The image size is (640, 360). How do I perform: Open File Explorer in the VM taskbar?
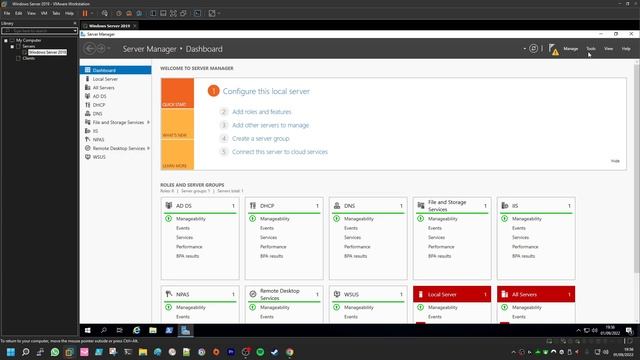(x=153, y=330)
